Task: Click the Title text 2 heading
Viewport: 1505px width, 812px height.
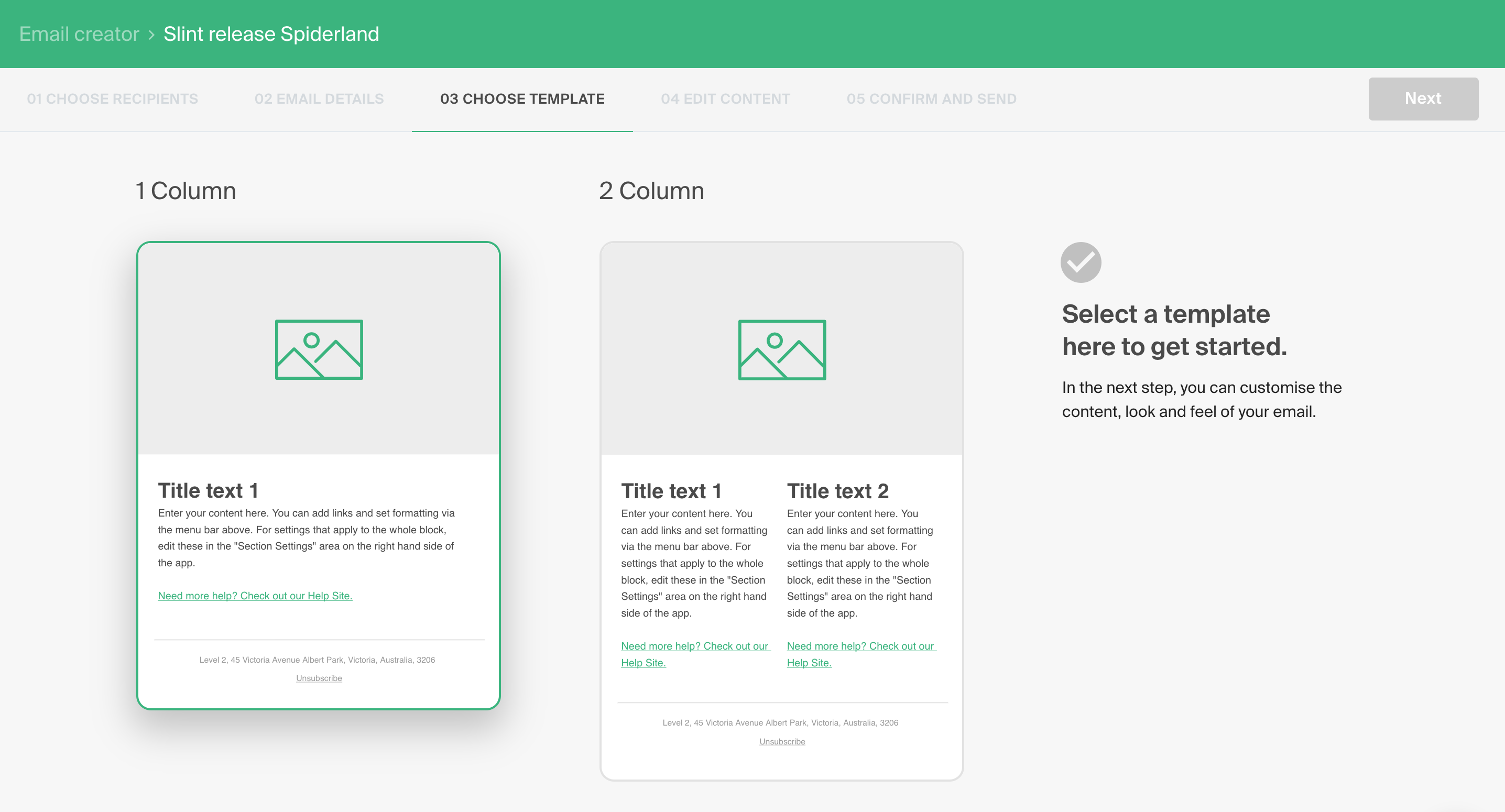Action: click(x=837, y=491)
